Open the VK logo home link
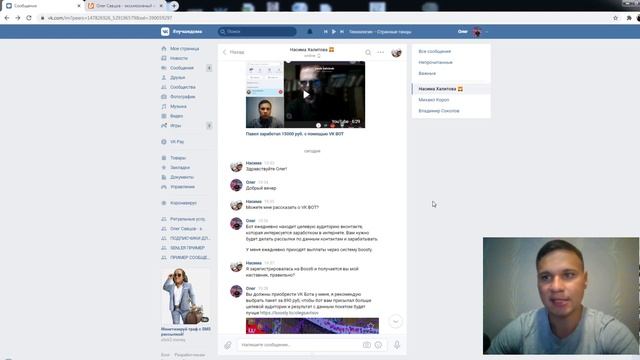 pos(165,31)
